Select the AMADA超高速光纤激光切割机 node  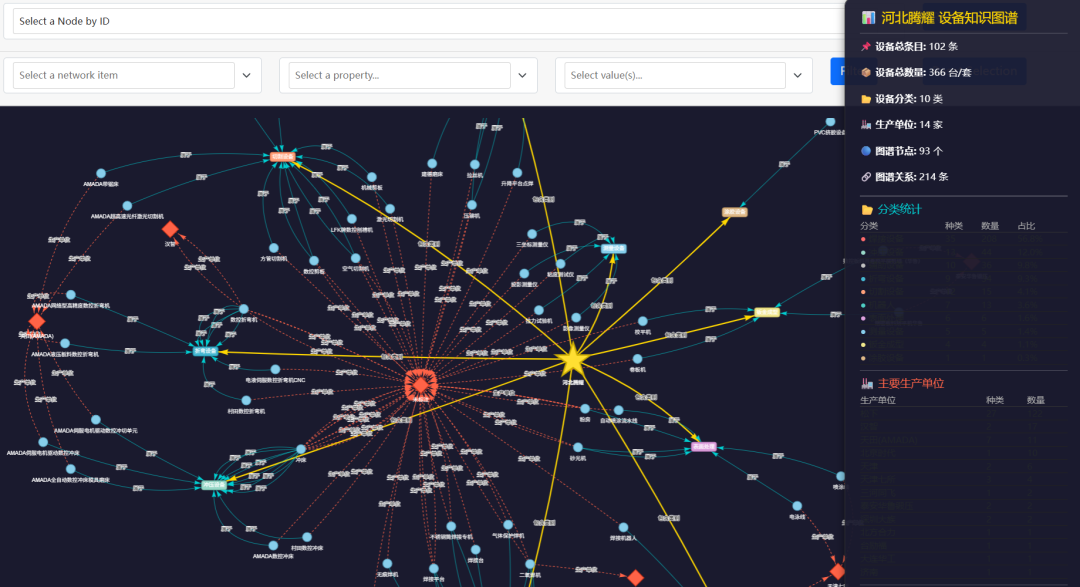coord(127,205)
